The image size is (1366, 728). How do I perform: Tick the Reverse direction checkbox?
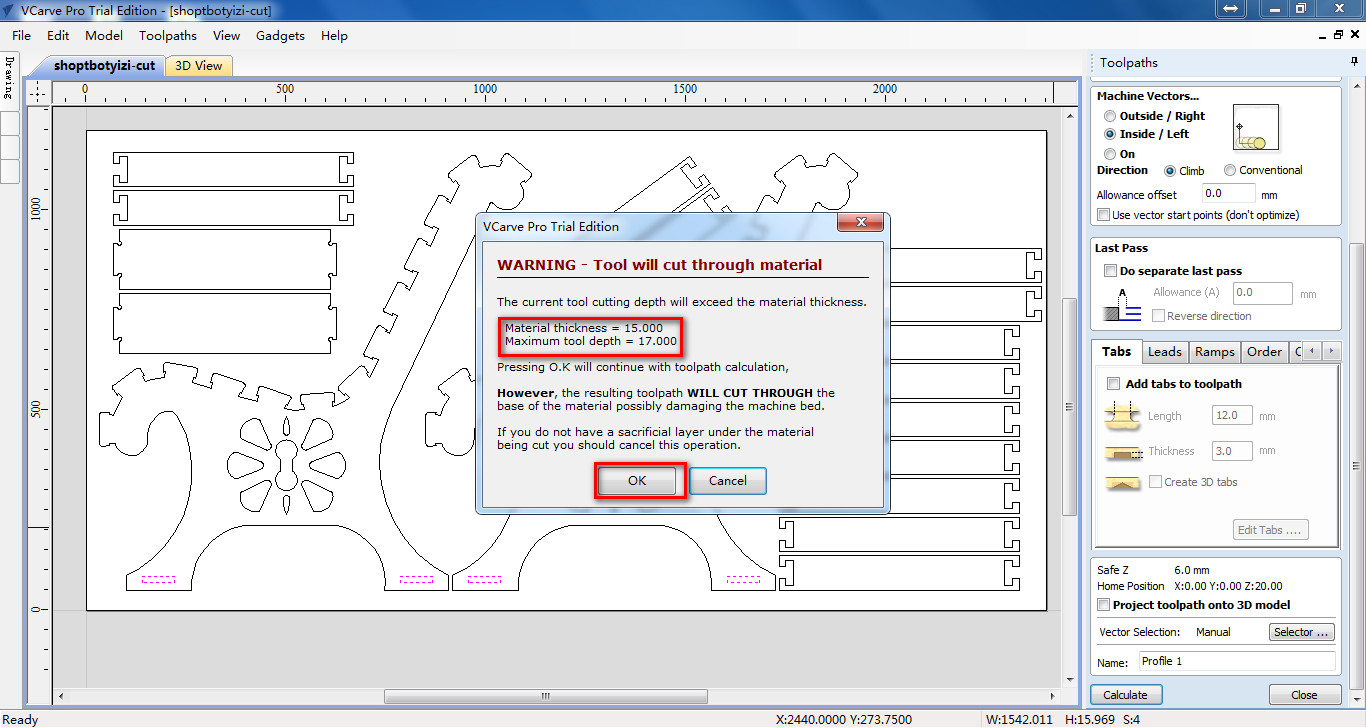pyautogui.click(x=1159, y=316)
